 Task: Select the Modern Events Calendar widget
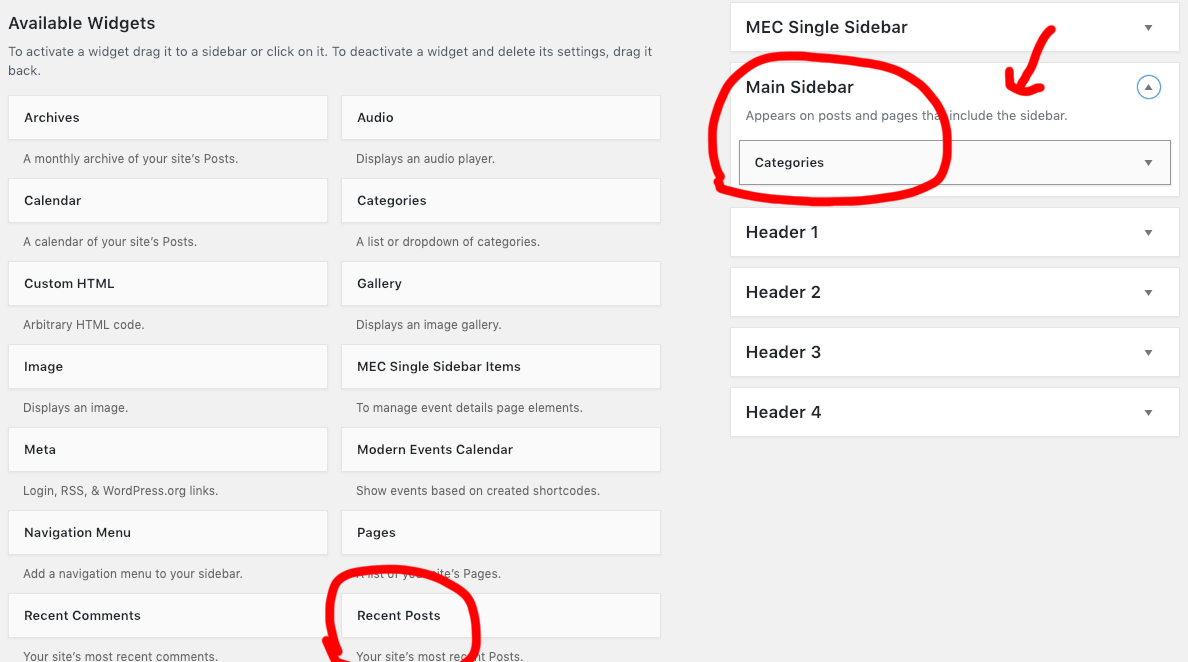[500, 450]
